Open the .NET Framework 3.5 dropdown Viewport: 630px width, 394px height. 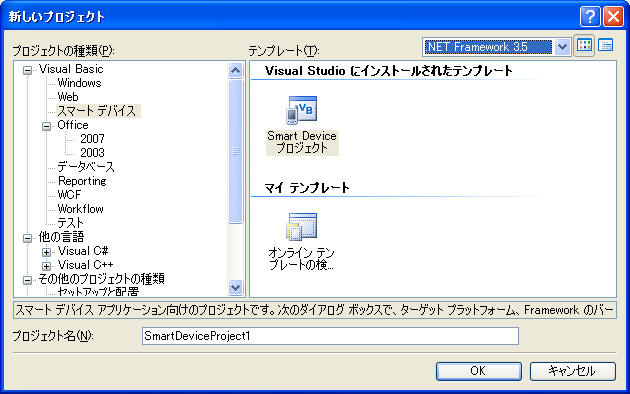562,47
